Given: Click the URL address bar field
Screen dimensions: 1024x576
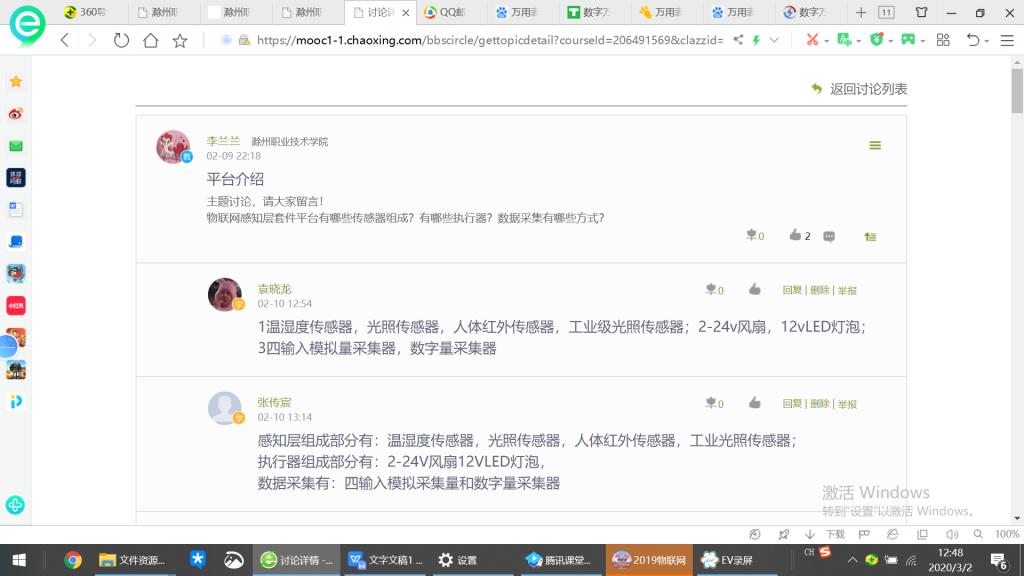Looking at the screenshot, I should [480, 40].
